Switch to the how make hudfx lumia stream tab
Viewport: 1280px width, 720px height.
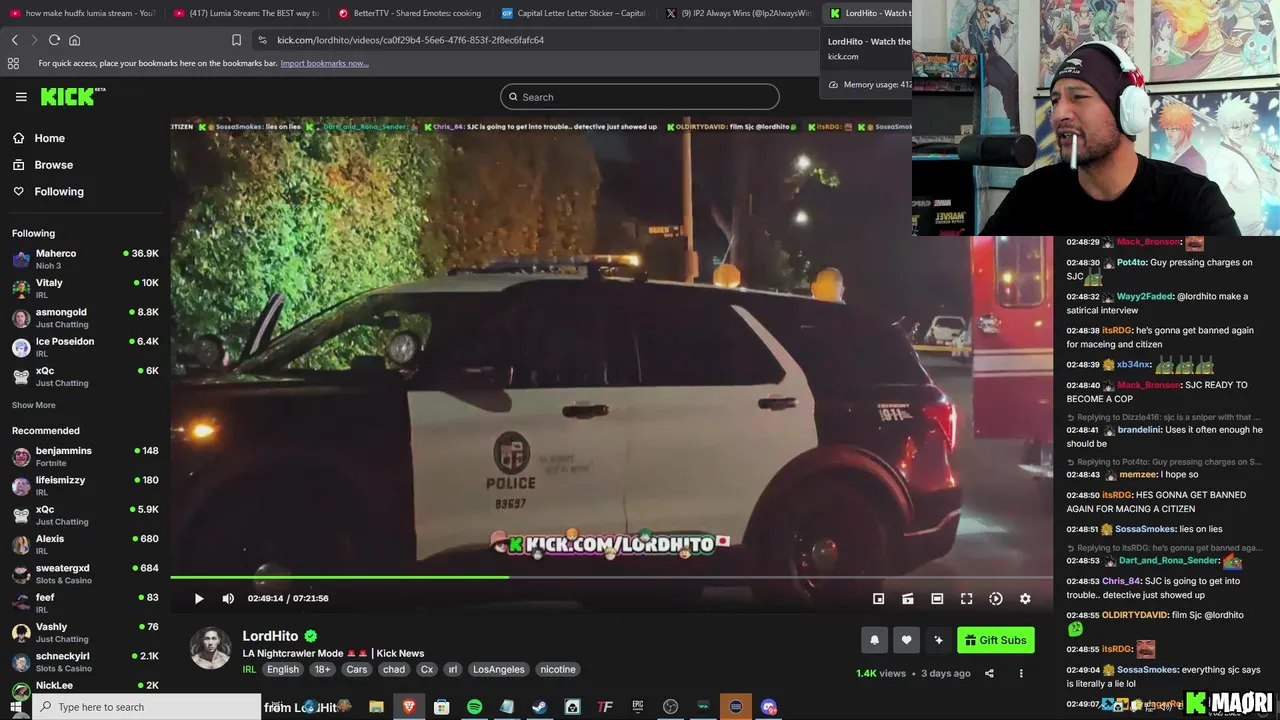tap(82, 13)
